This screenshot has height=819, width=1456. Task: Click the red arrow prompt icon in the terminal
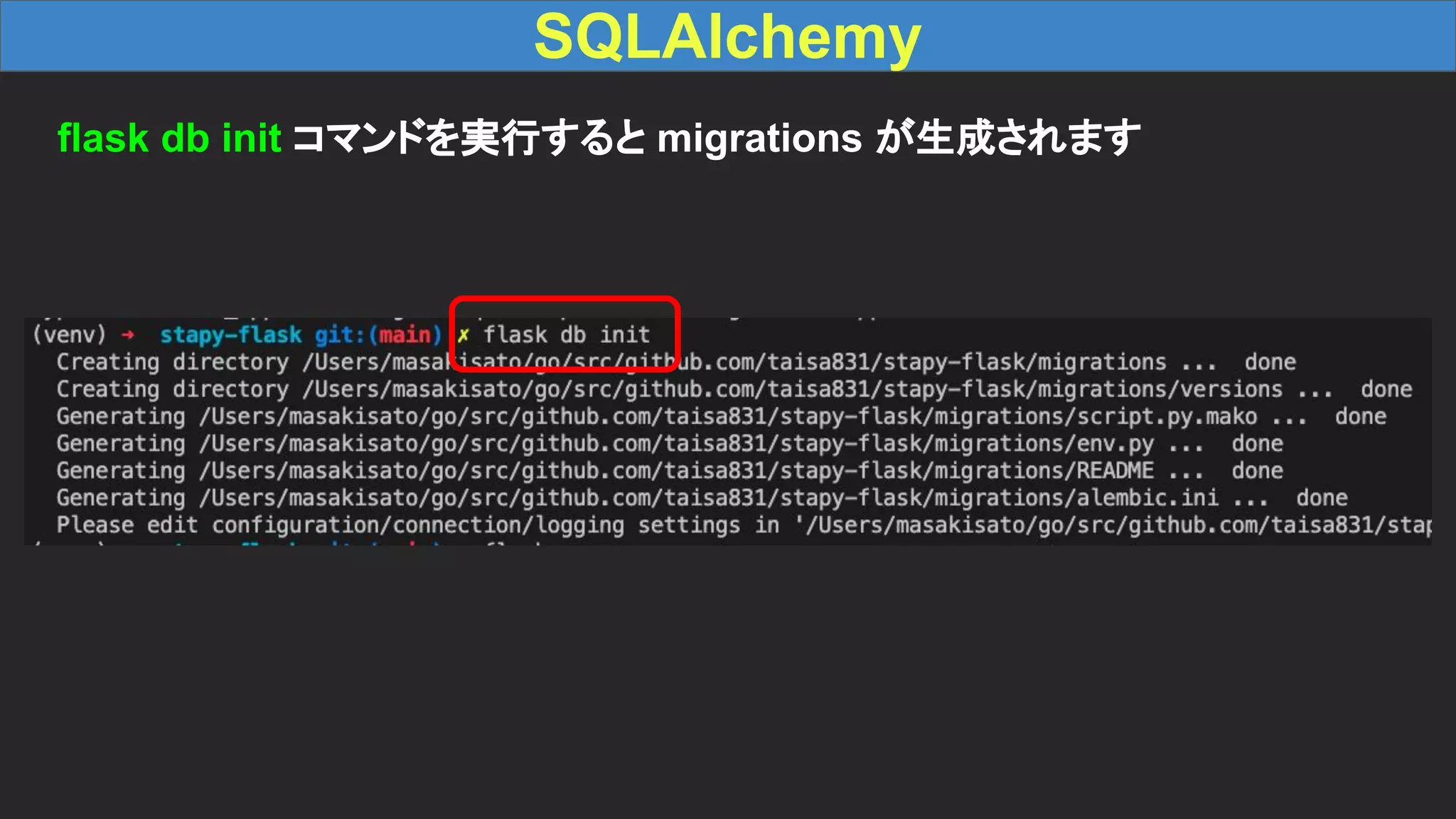pos(128,335)
